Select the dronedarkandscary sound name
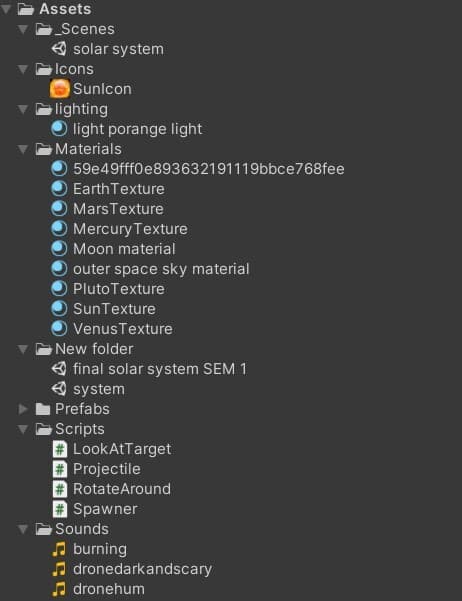This screenshot has width=462, height=601. [142, 570]
